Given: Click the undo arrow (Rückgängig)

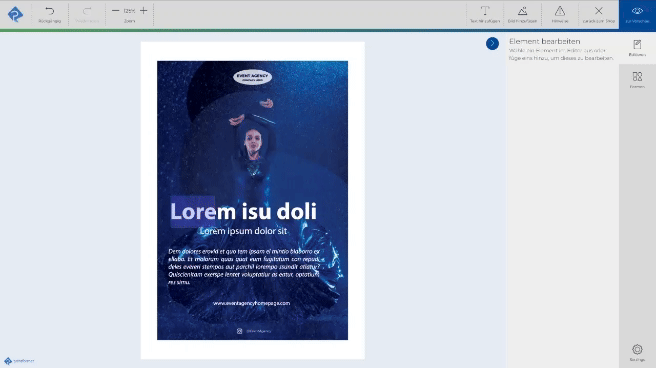Looking at the screenshot, I should [x=50, y=14].
